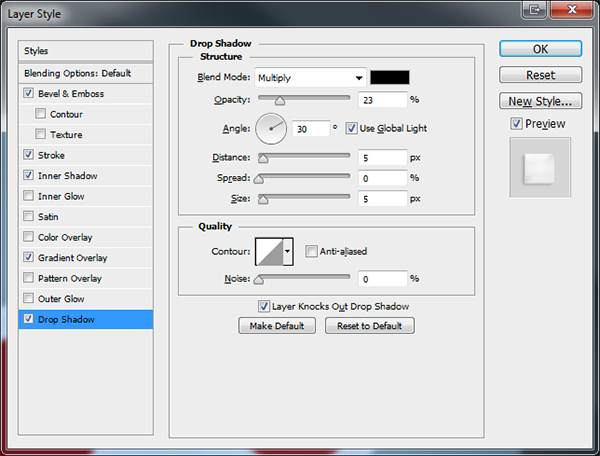Toggle the Gradient Overlay checkbox
600x456 pixels.
pyautogui.click(x=28, y=257)
